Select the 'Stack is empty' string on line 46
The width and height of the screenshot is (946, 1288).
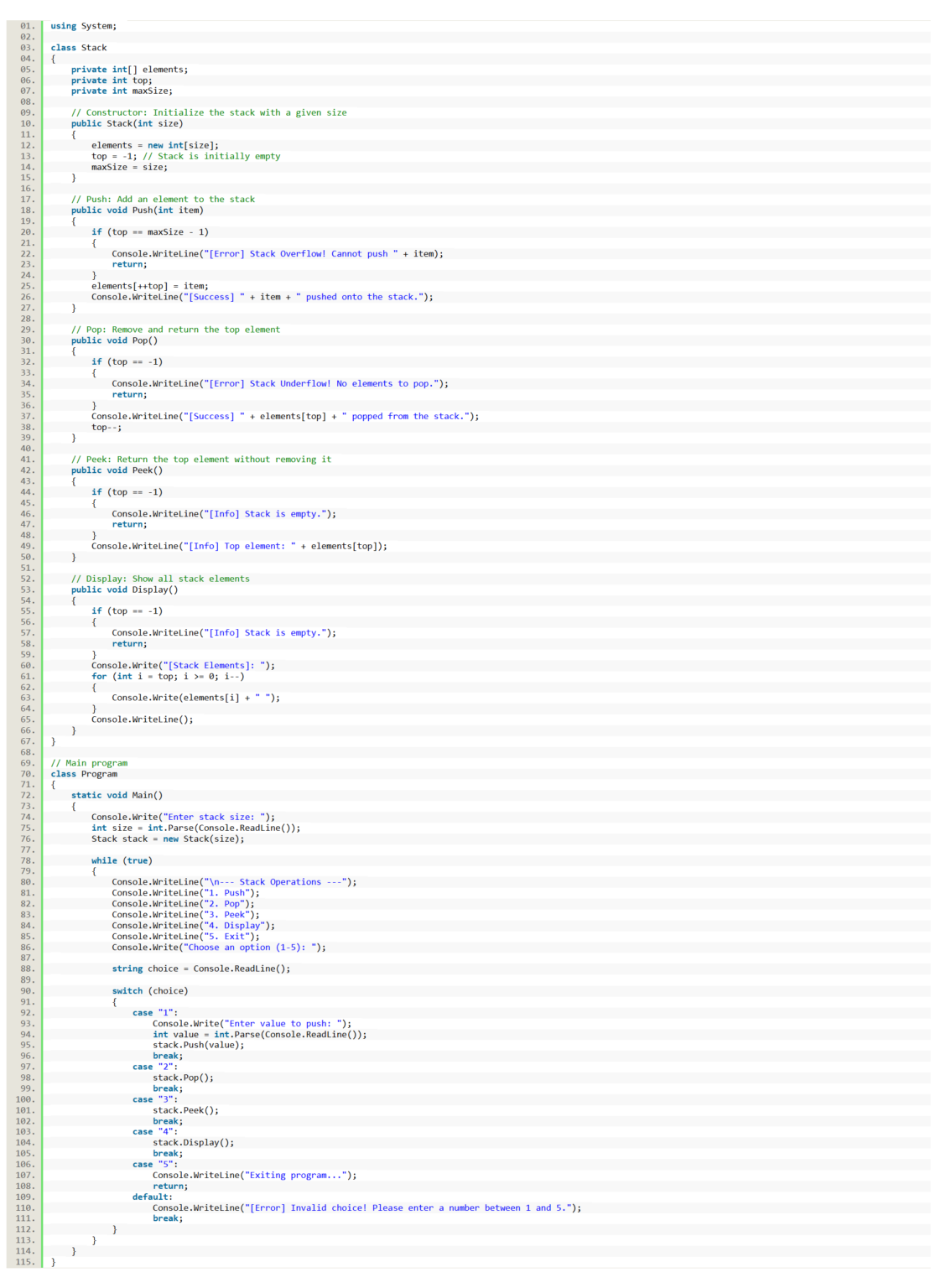268,513
